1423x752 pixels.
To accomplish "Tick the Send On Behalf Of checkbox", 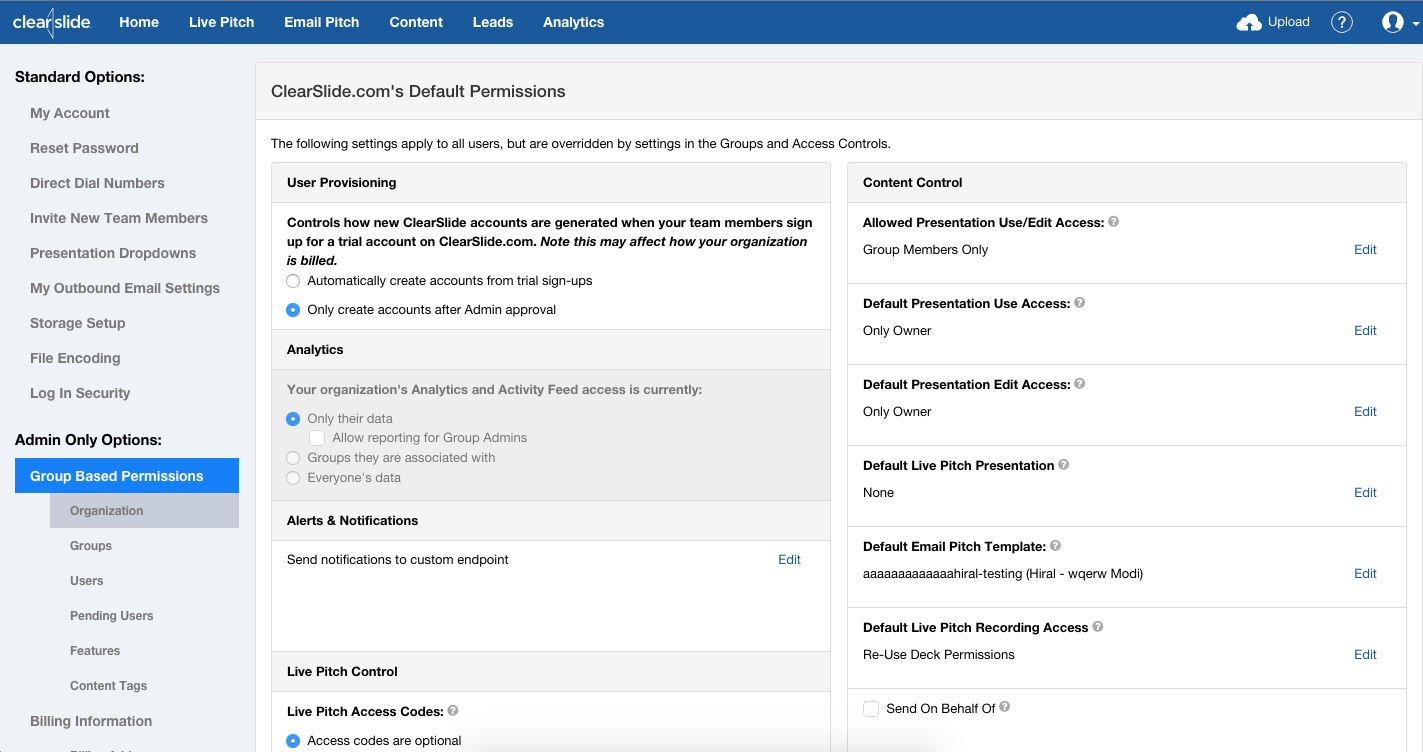I will click(x=871, y=709).
